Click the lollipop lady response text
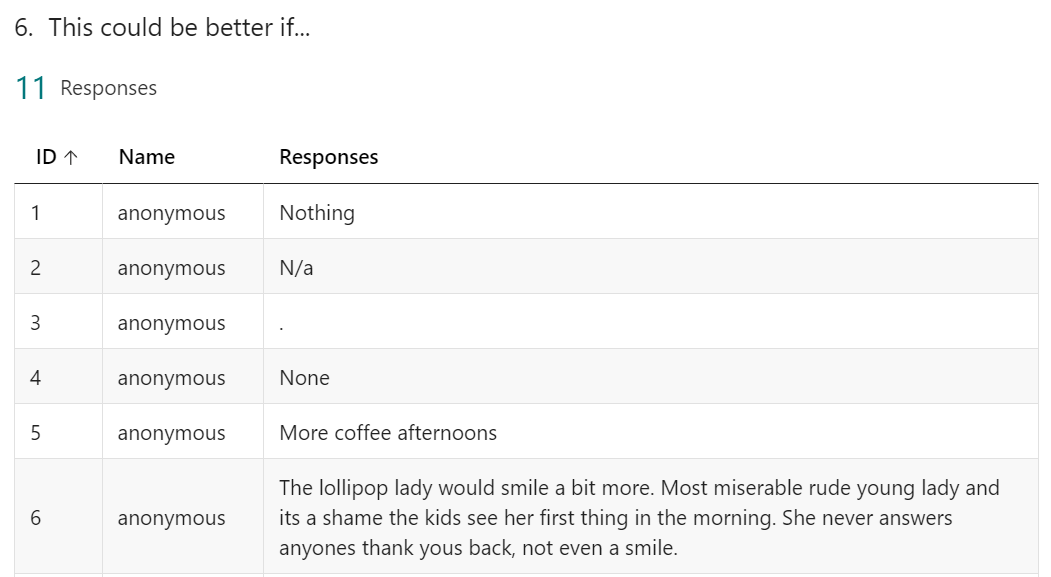1051x577 pixels. (x=639, y=517)
